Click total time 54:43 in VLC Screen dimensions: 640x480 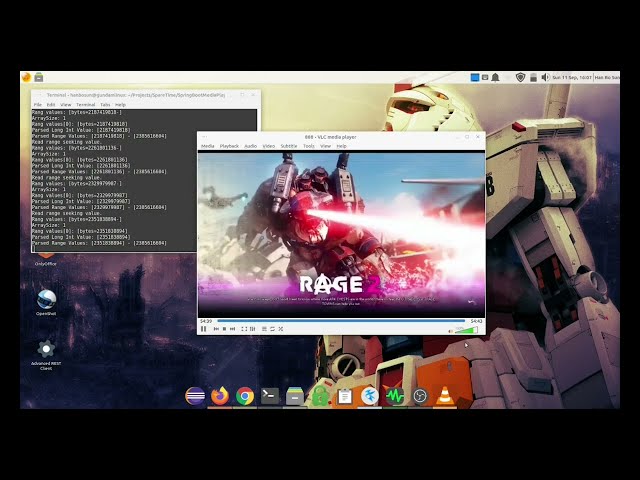pyautogui.click(x=476, y=321)
